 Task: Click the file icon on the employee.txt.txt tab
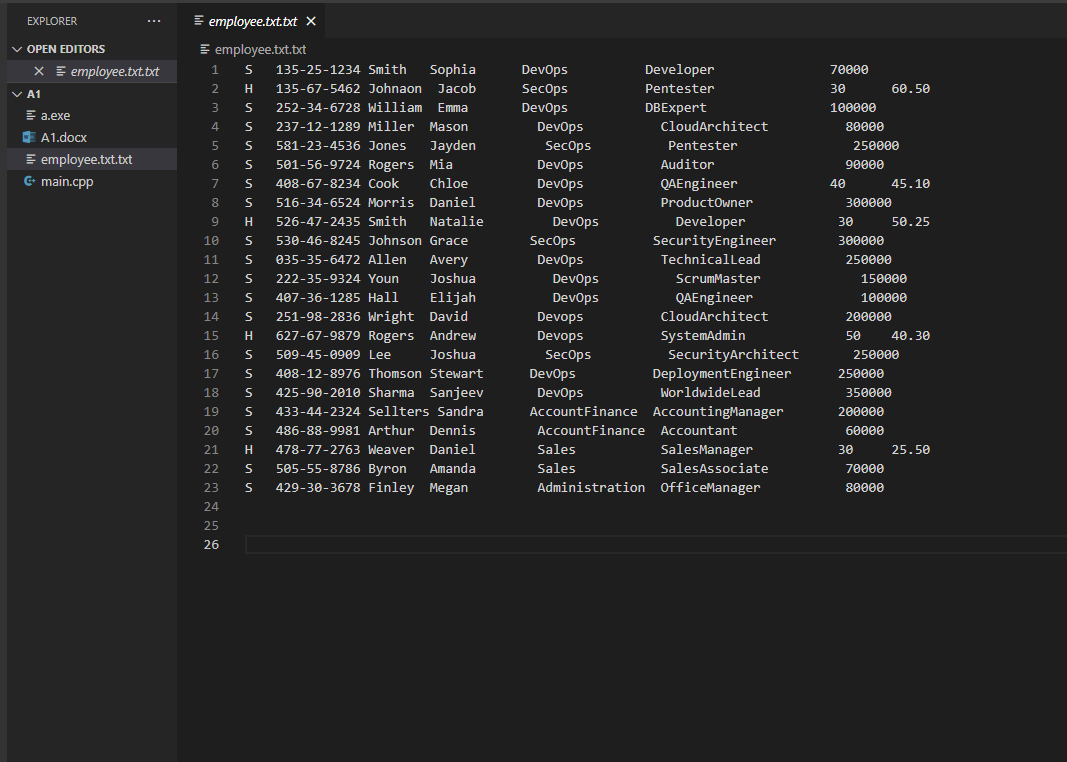tap(197, 18)
